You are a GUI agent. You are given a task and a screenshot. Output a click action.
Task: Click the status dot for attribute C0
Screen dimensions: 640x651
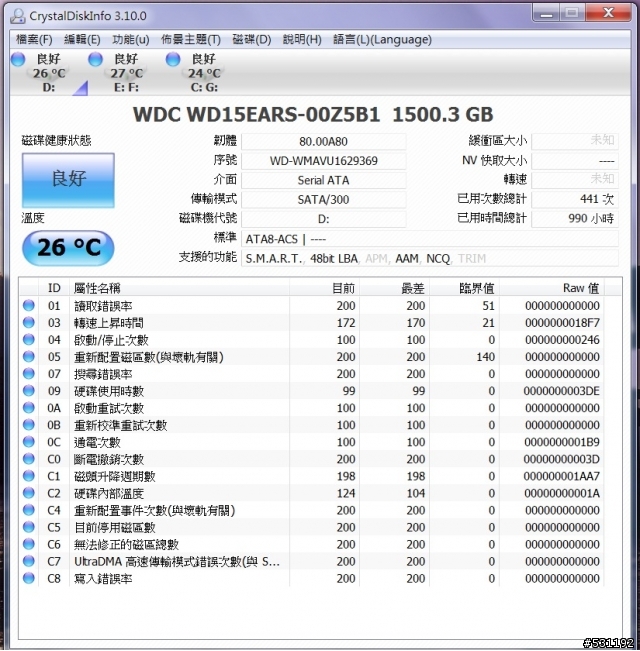pos(29,459)
